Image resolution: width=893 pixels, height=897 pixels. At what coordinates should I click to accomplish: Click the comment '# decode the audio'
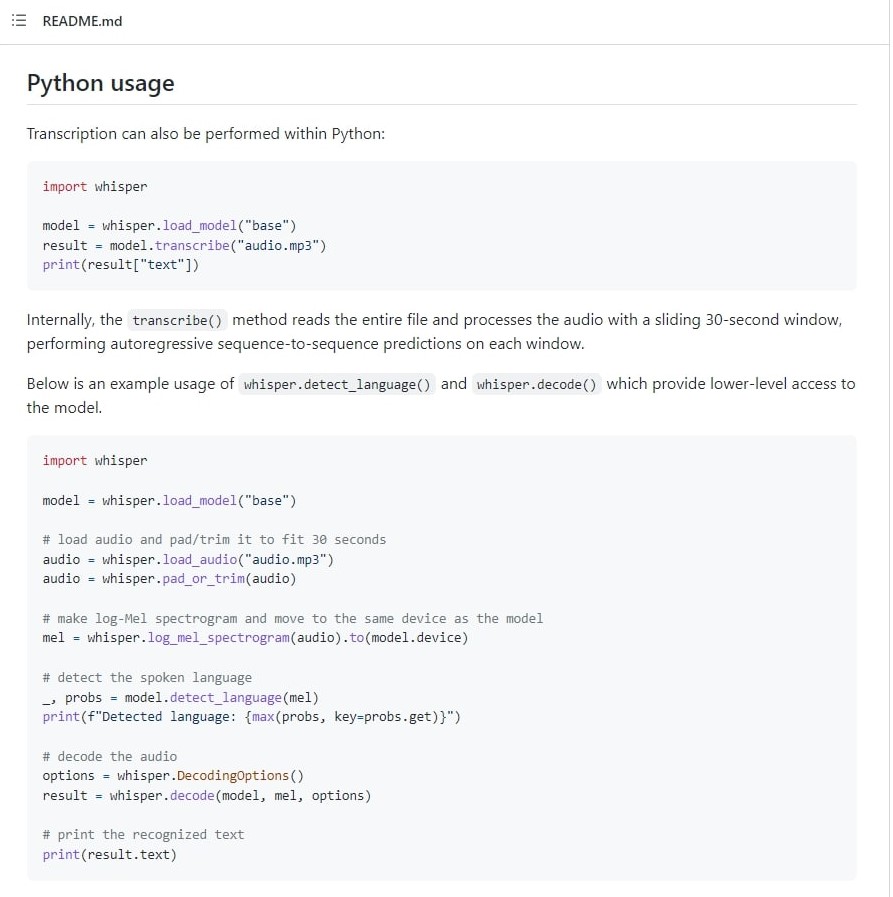pyautogui.click(x=110, y=756)
